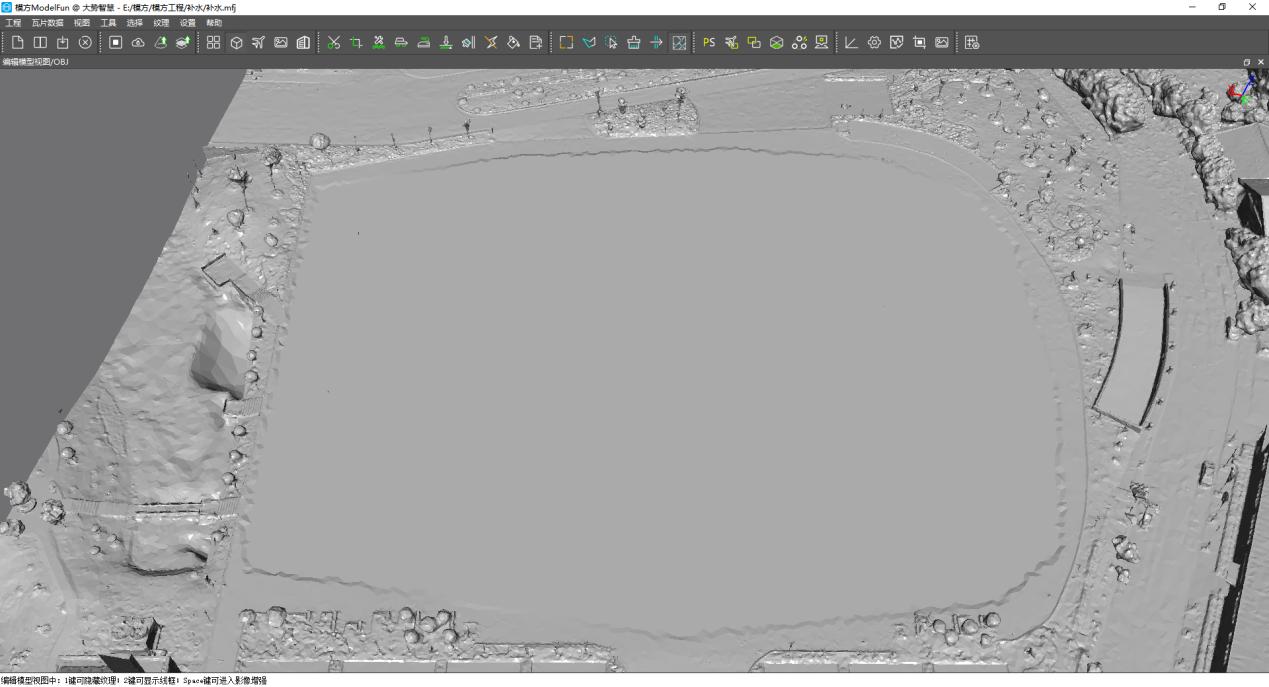Float the OBJ model view panel
The width and height of the screenshot is (1269, 687).
tap(1247, 62)
